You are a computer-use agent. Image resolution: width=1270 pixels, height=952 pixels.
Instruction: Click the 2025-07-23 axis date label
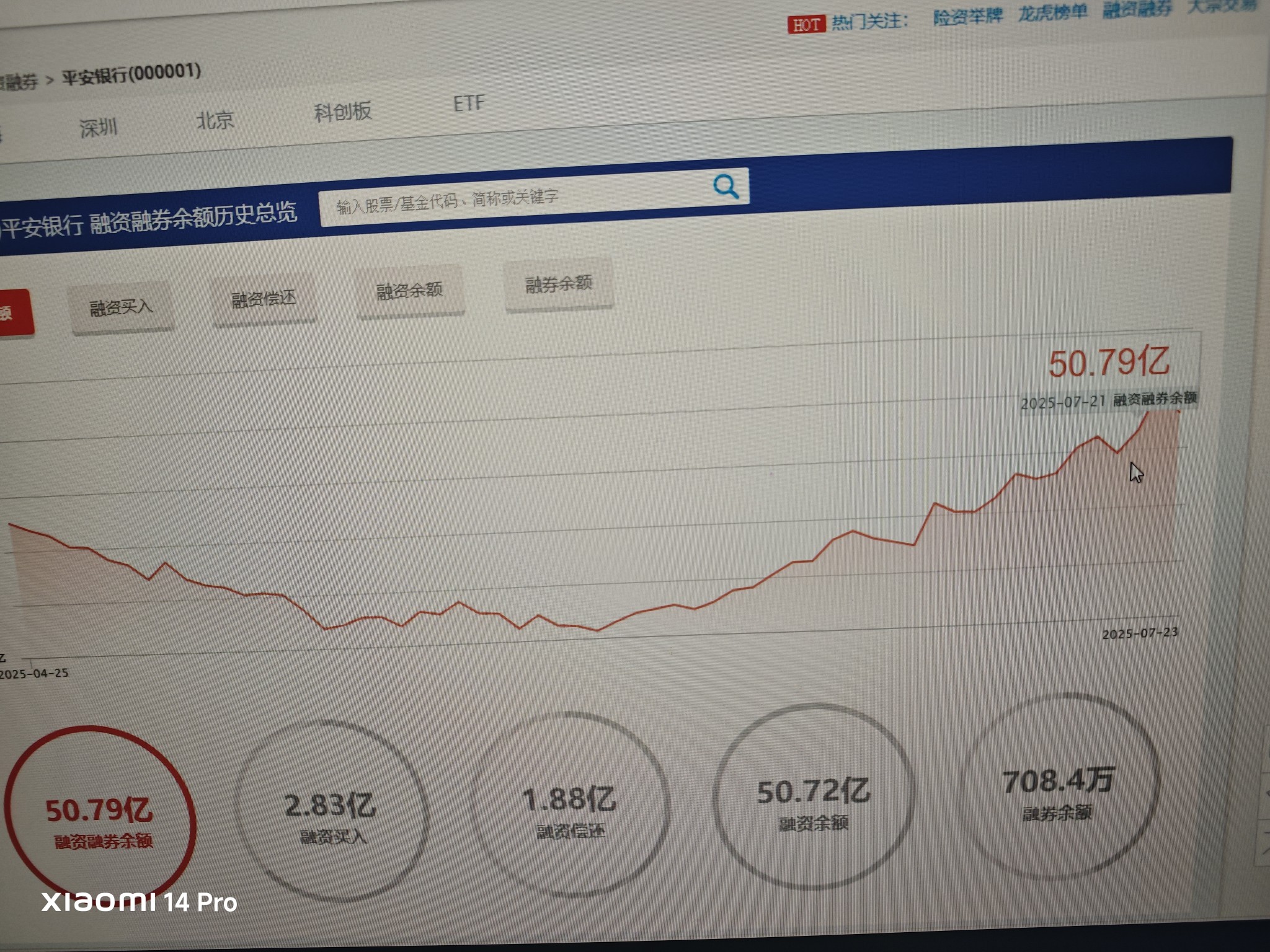(1140, 633)
